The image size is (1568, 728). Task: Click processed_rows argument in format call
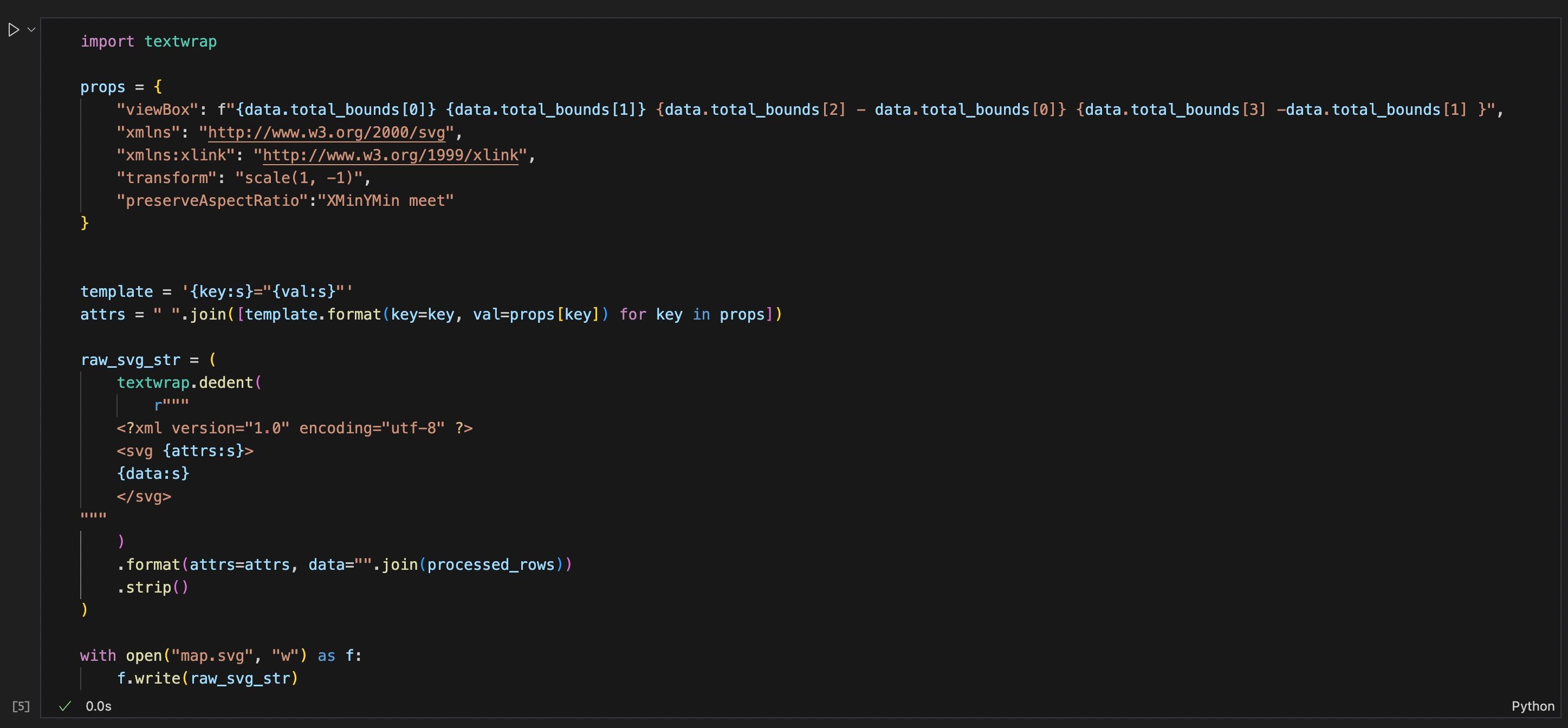pos(490,565)
